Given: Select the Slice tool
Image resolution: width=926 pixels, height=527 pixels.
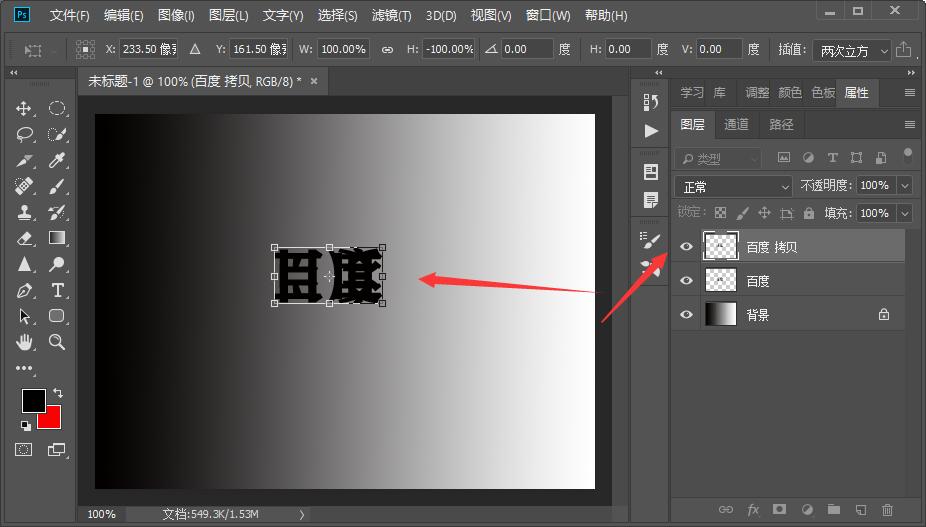Looking at the screenshot, I should tap(24, 160).
